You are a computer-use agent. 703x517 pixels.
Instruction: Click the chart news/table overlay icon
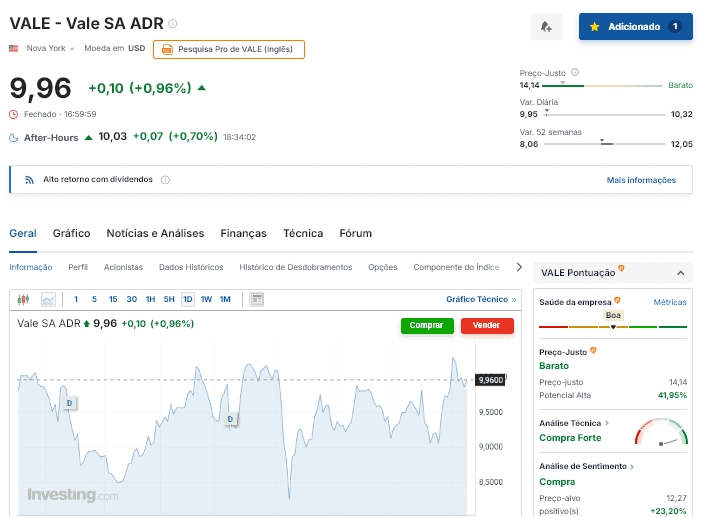pyautogui.click(x=257, y=299)
